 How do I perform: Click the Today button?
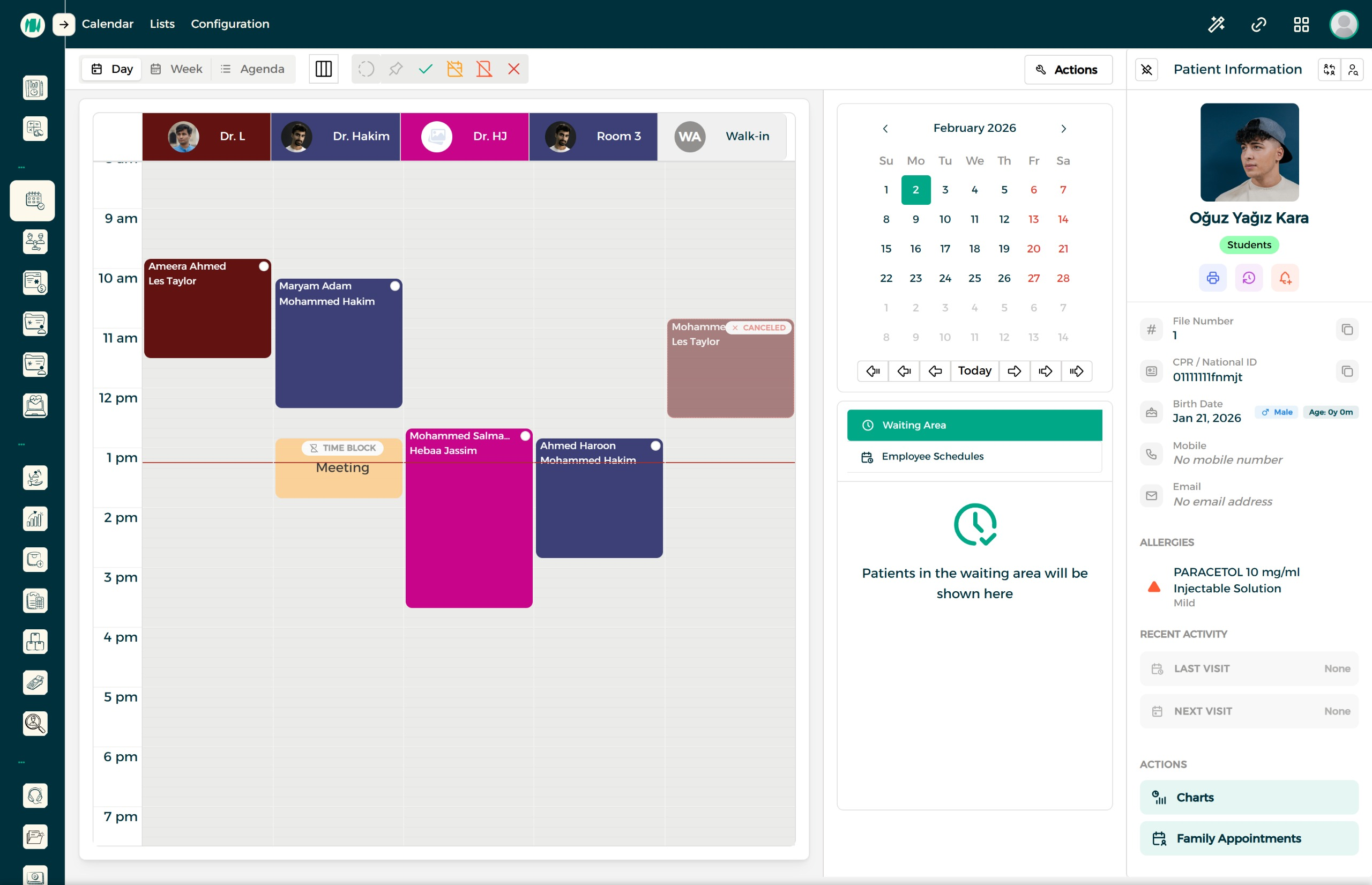click(x=974, y=370)
